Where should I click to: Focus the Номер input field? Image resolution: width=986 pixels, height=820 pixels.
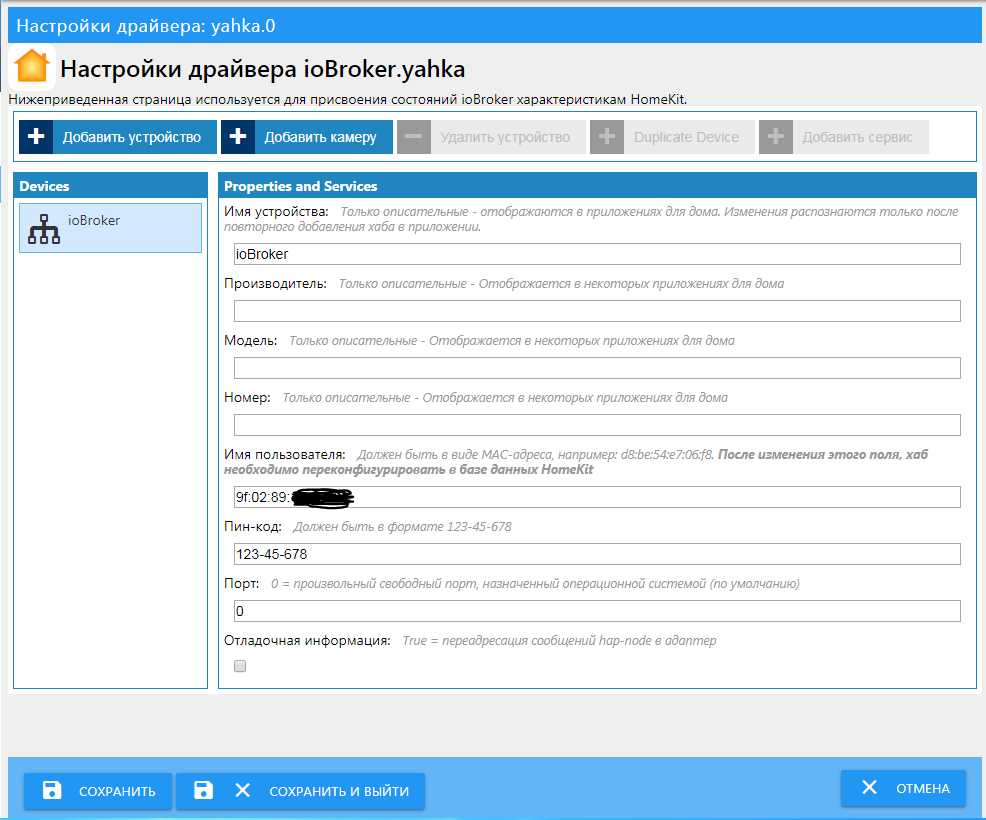tap(597, 425)
